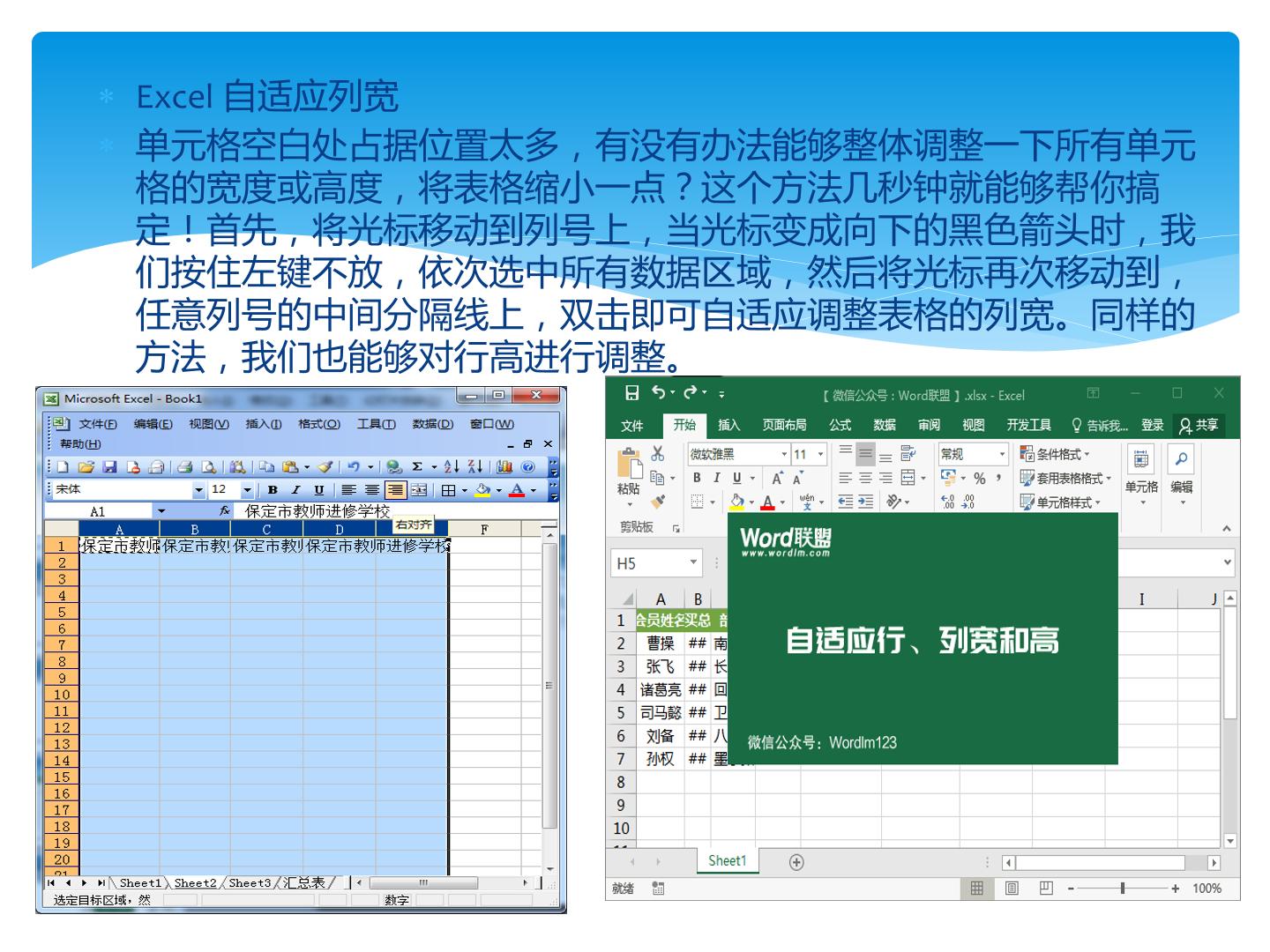The width and height of the screenshot is (1270, 952).
Task: Click the zoom slider in Excel status bar
Action: (1122, 888)
